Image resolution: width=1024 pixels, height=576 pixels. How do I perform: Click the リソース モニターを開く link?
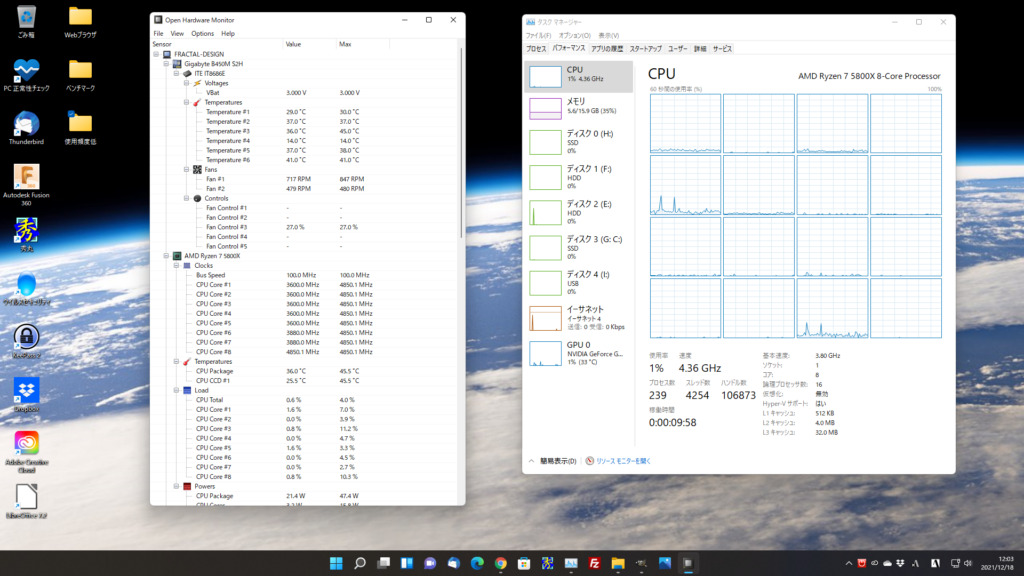tap(623, 461)
